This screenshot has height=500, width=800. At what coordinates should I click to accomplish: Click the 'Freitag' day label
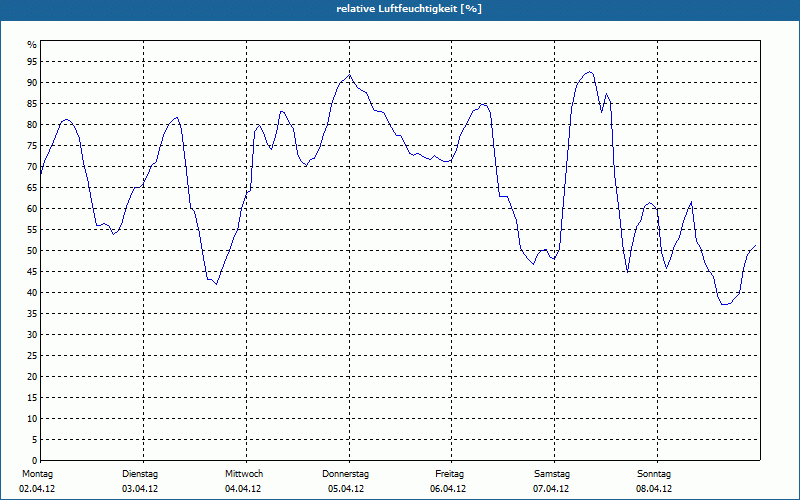(449, 474)
